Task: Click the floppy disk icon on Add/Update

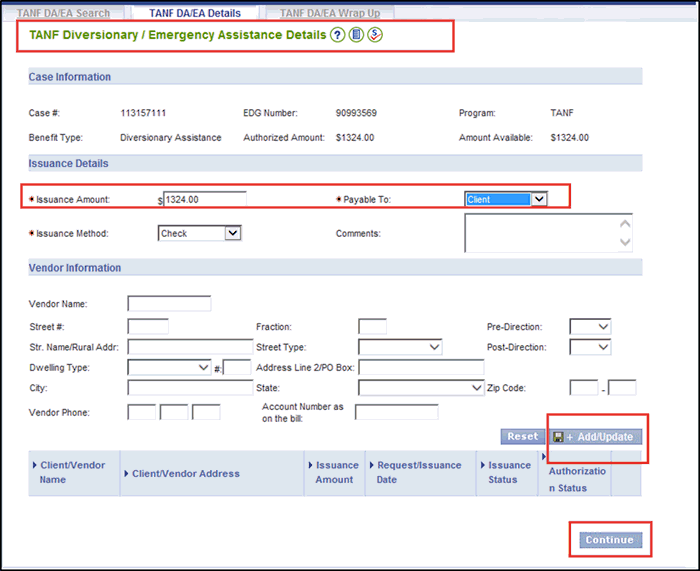Action: (558, 437)
